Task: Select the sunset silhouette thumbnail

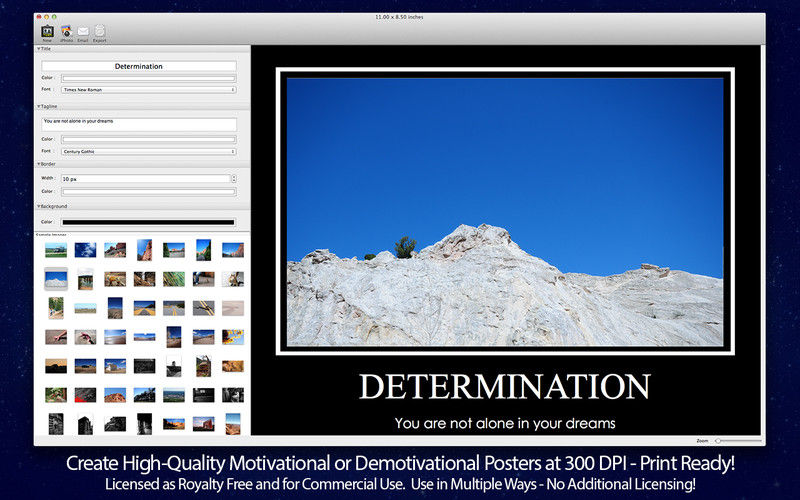Action: [x=56, y=366]
